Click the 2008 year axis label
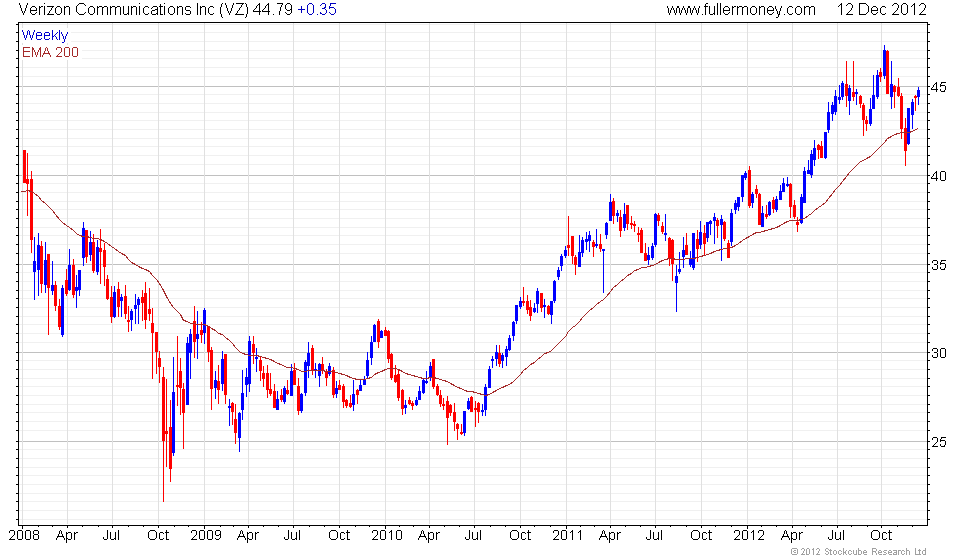 (x=24, y=535)
